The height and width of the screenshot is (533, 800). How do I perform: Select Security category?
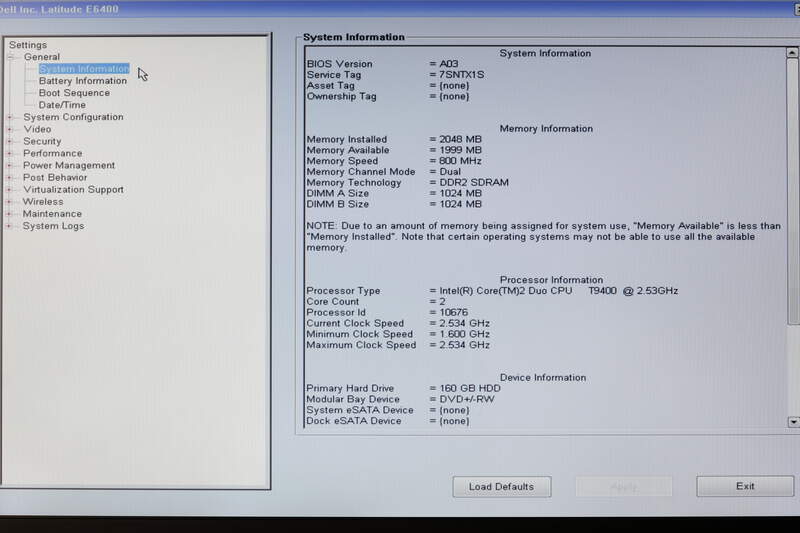pos(42,141)
